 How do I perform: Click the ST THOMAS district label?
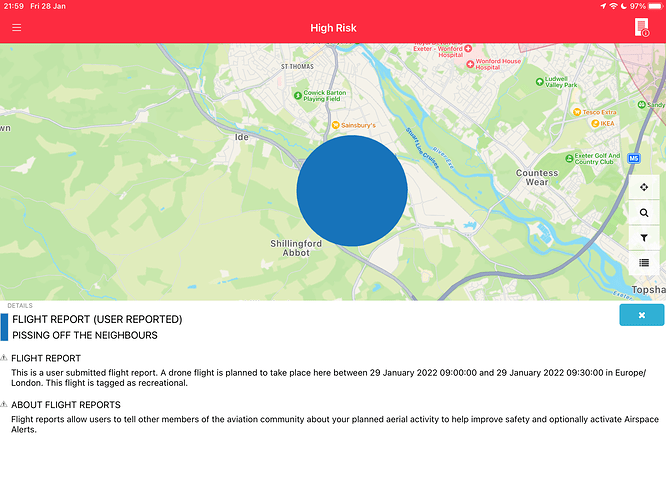(297, 67)
